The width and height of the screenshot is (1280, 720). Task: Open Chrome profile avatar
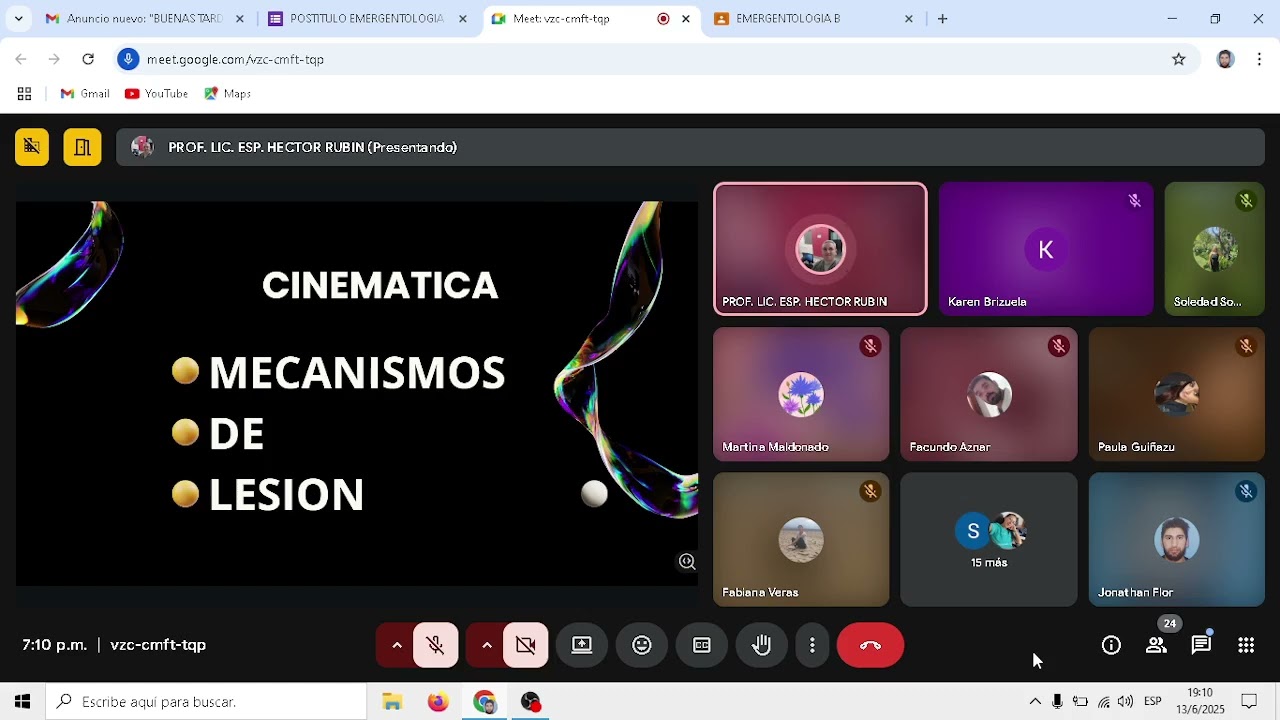pos(1225,59)
